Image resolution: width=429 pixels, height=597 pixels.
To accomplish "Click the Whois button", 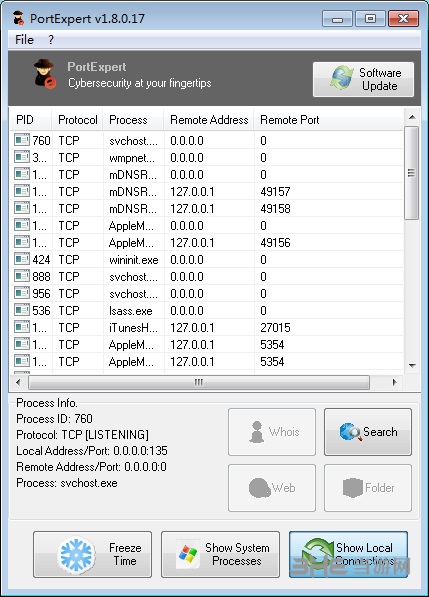I will 272,432.
